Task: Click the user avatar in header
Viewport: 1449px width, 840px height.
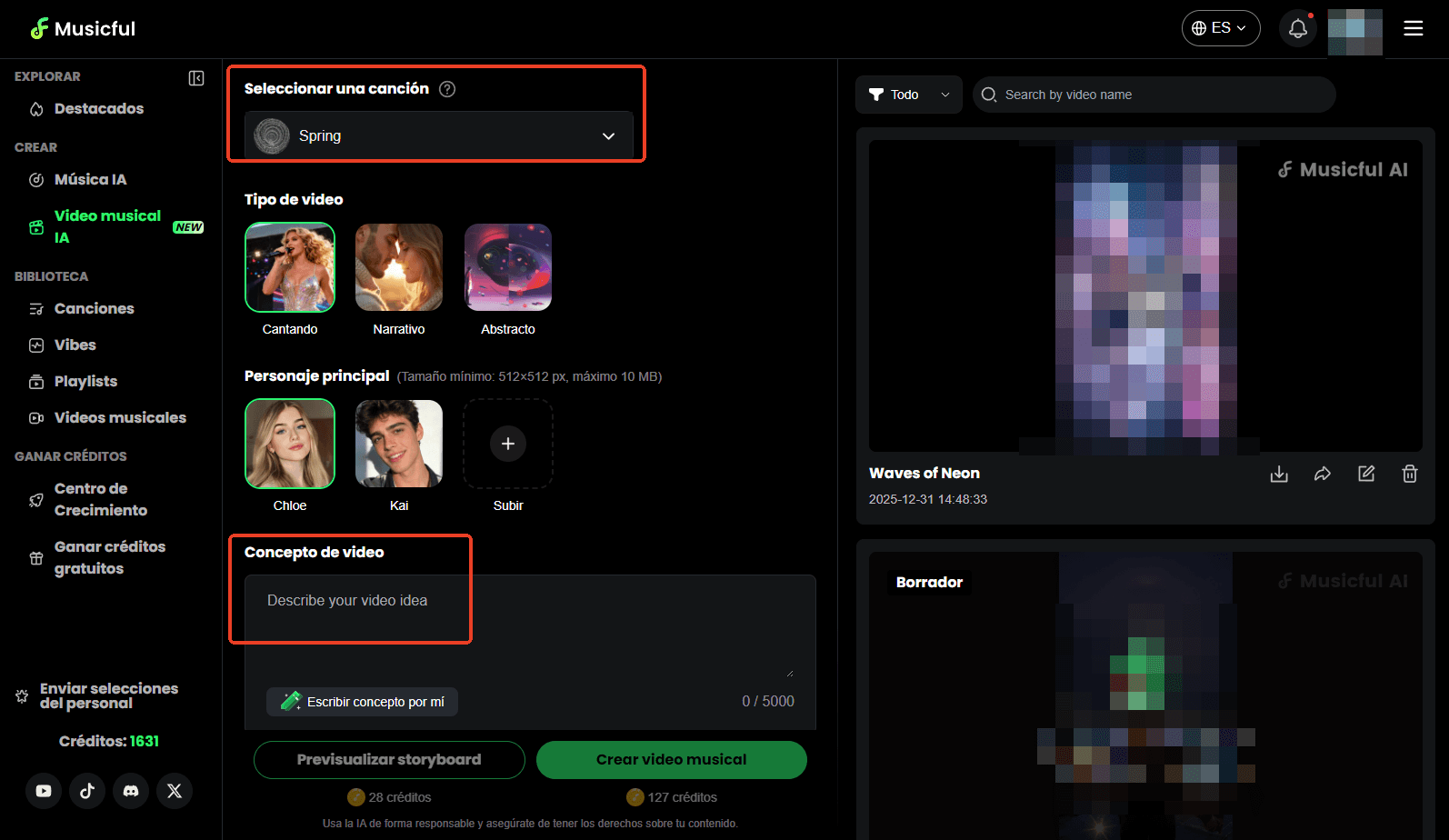Action: pos(1355,32)
